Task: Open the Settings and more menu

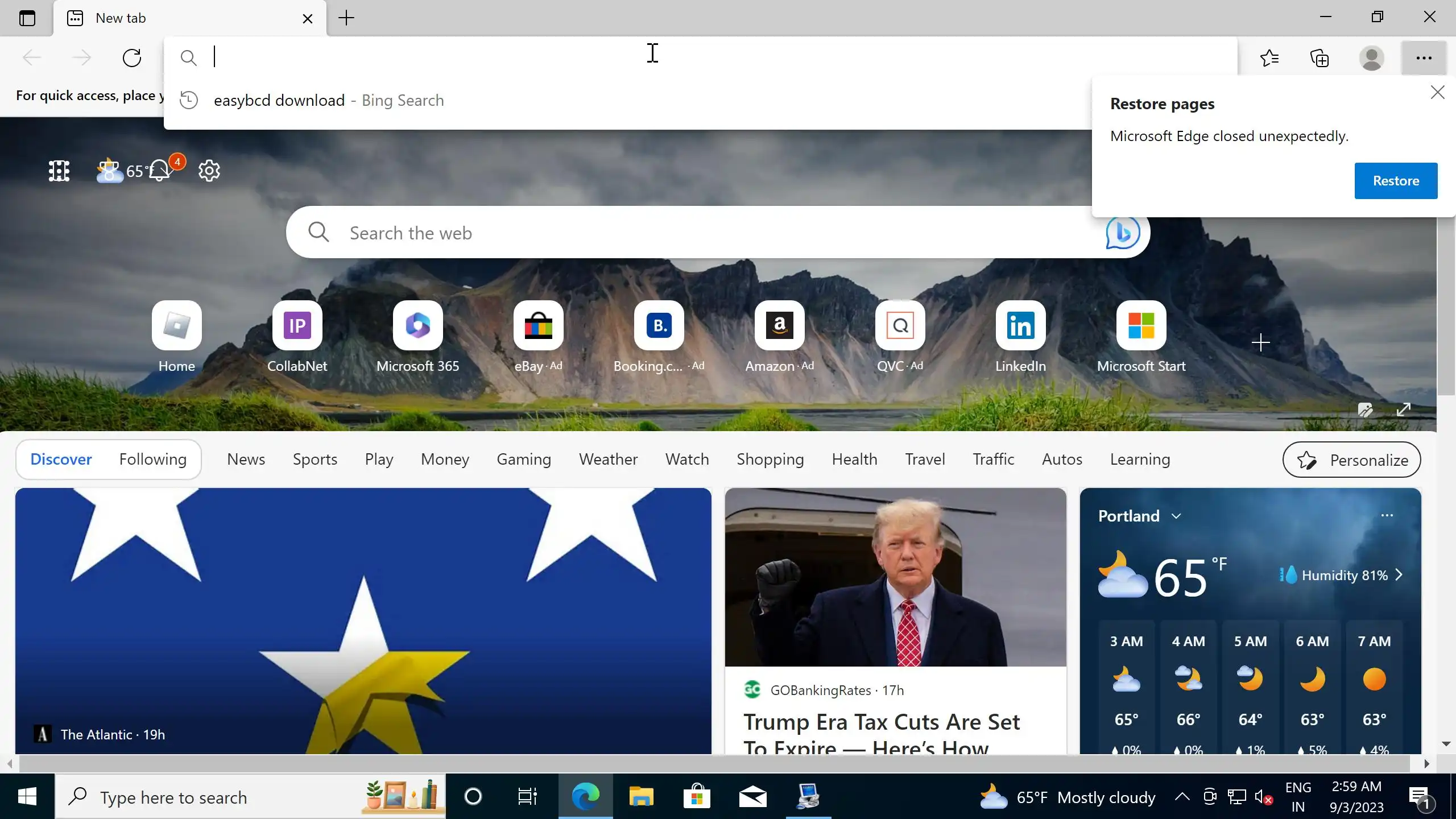Action: click(1424, 58)
